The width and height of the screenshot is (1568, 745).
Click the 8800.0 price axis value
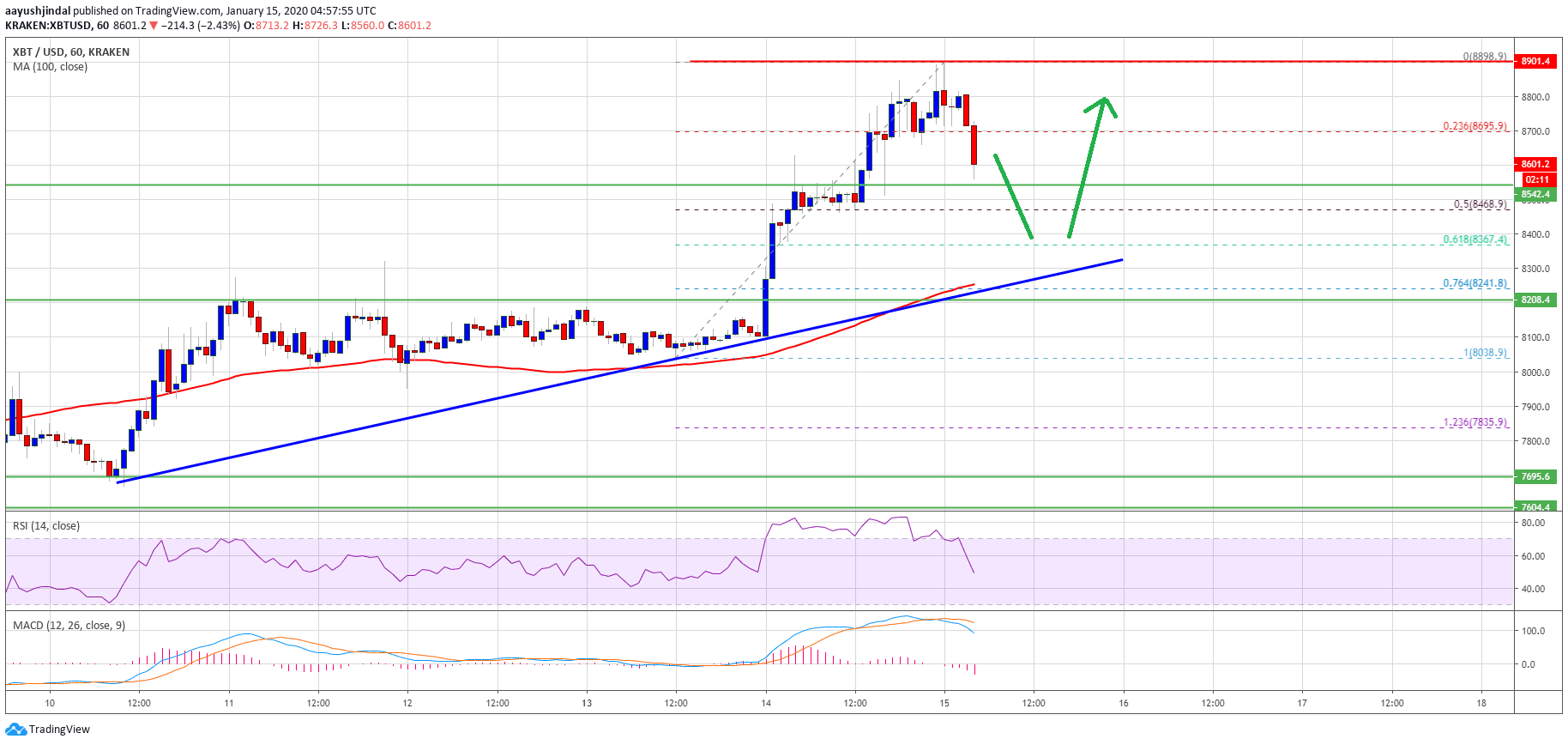click(1535, 97)
